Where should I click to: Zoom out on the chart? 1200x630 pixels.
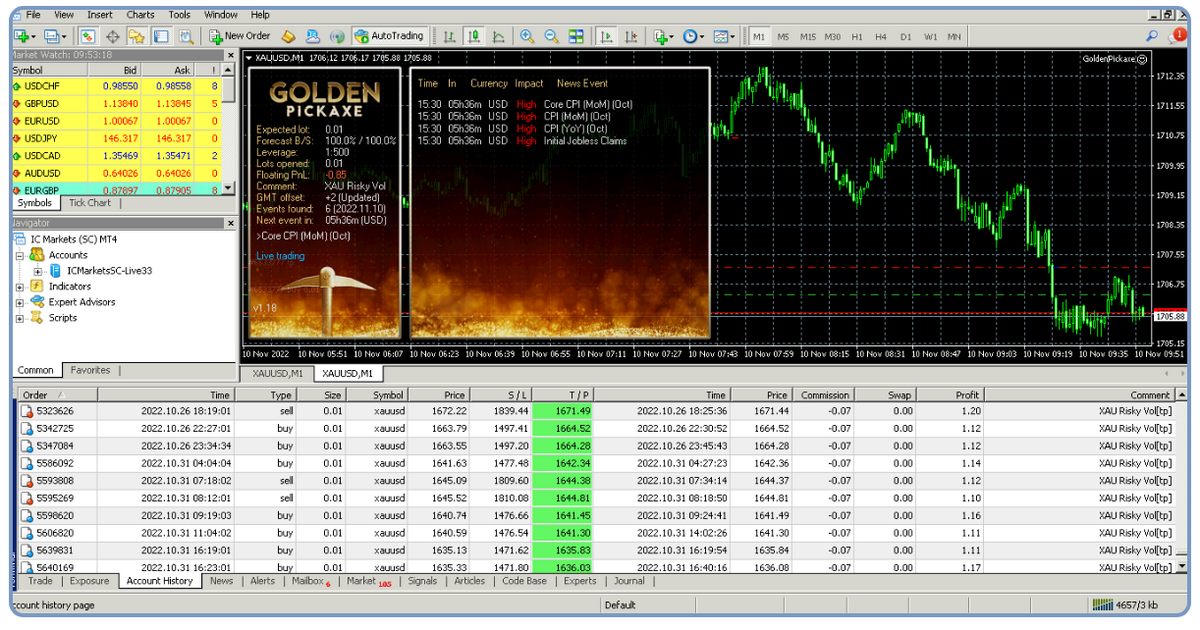click(549, 35)
